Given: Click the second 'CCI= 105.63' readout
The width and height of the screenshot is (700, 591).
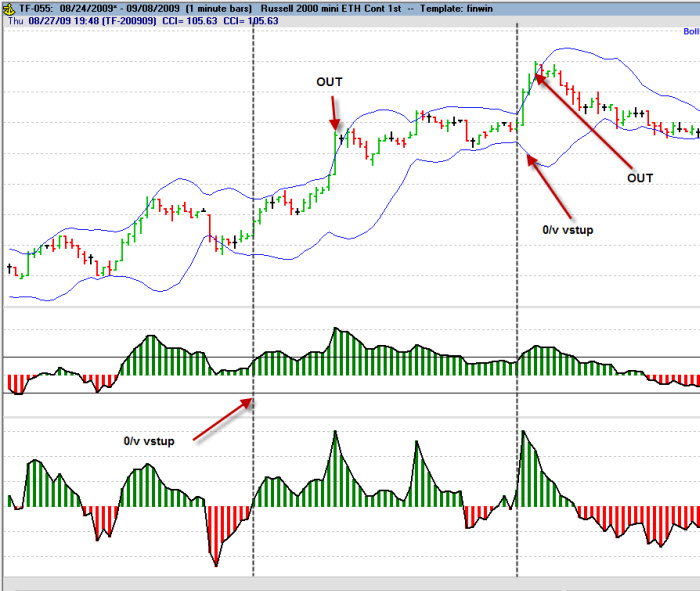Looking at the screenshot, I should tap(251, 21).
